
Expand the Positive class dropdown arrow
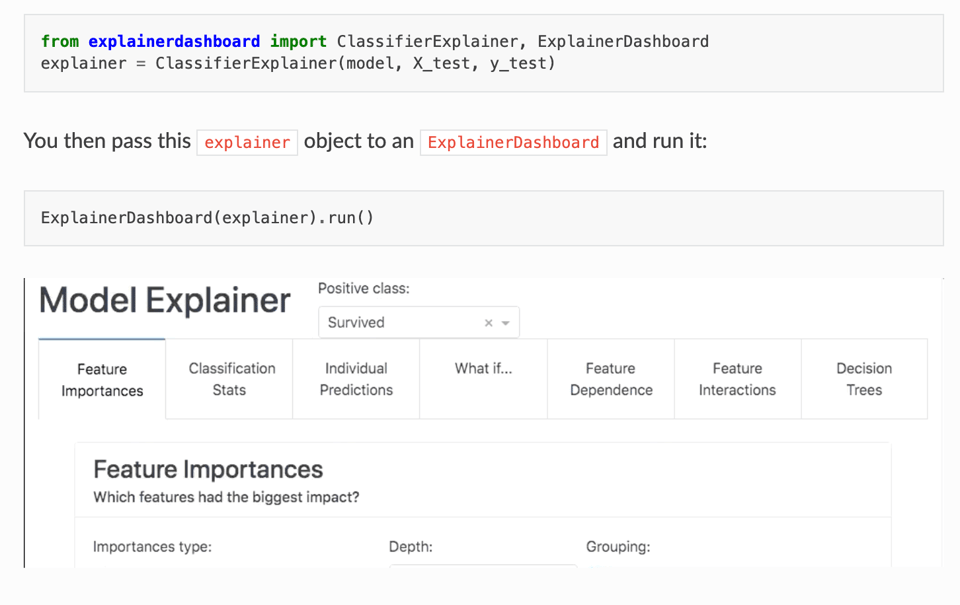506,323
